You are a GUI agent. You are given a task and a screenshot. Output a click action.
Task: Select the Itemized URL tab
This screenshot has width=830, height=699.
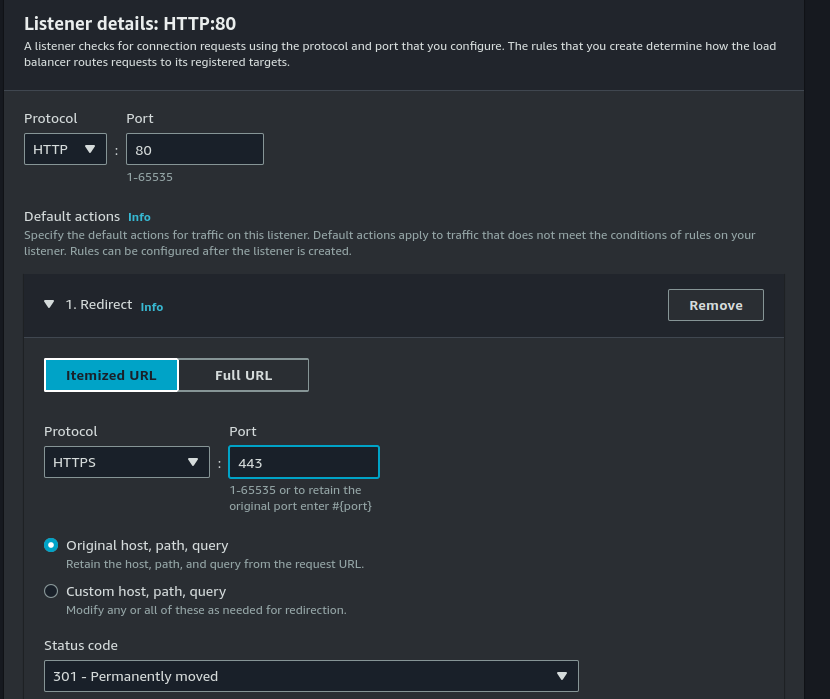(x=111, y=375)
